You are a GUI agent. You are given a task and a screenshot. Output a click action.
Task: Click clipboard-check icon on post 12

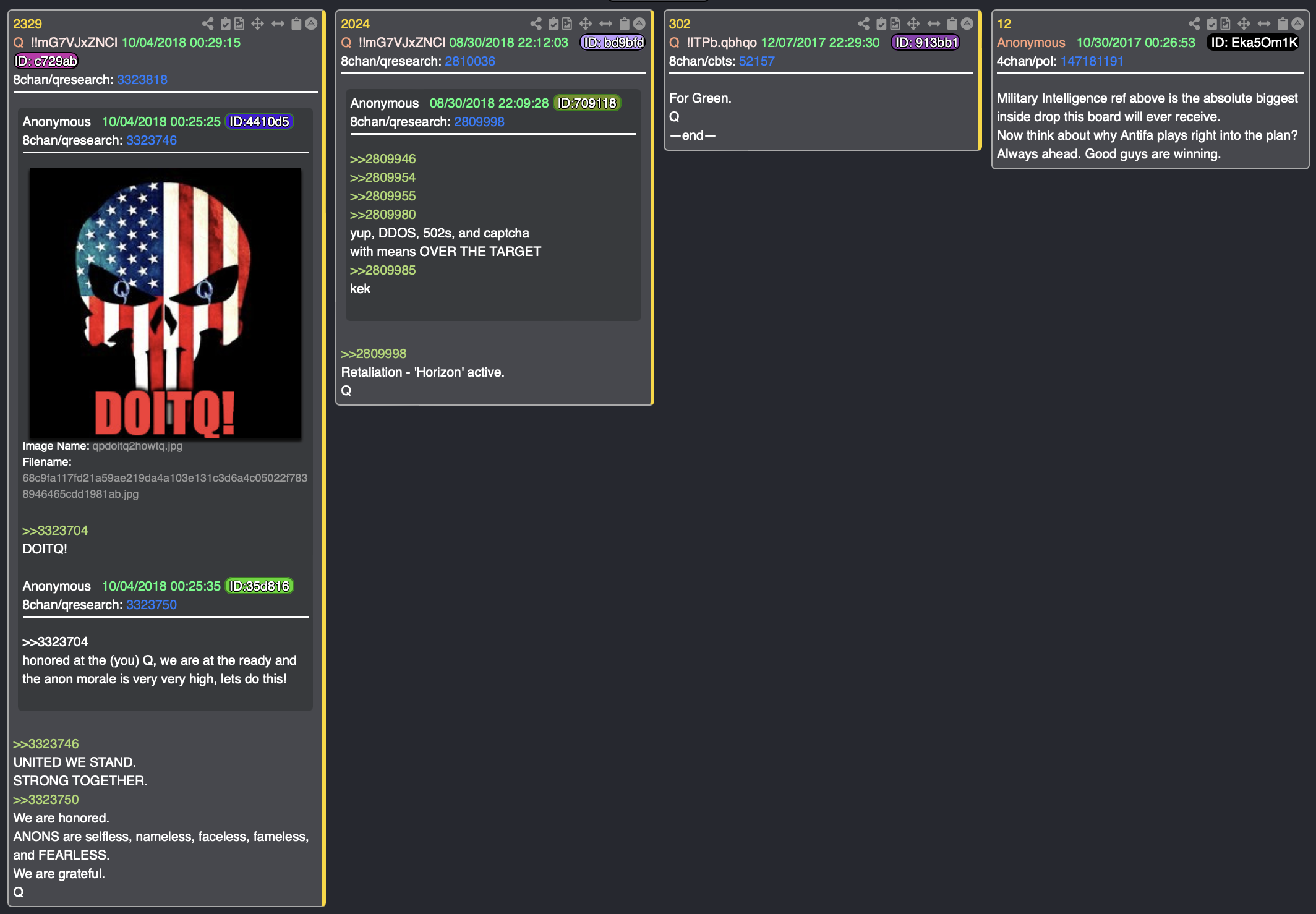1212,23
